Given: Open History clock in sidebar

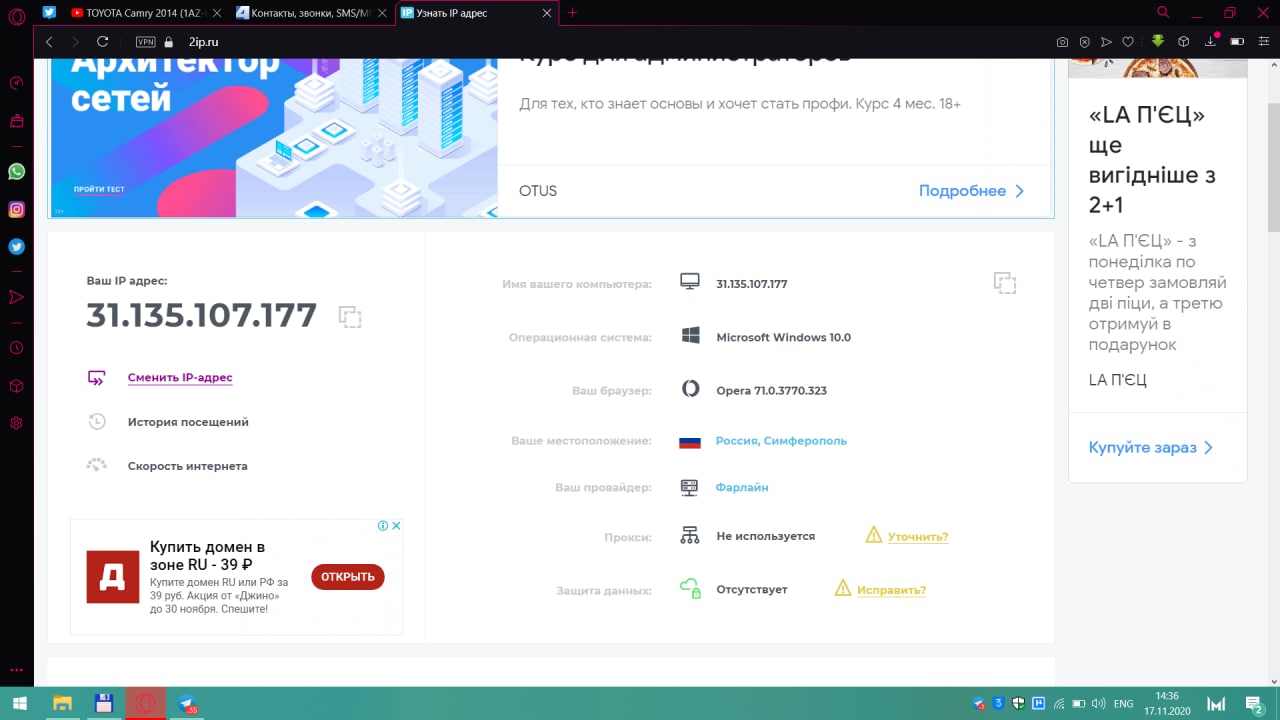Looking at the screenshot, I should [x=16, y=348].
